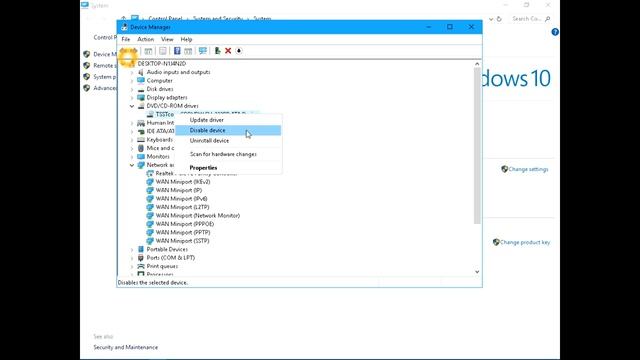Image resolution: width=640 pixels, height=360 pixels.
Task: Expand the Display adapters node
Action: tap(132, 98)
